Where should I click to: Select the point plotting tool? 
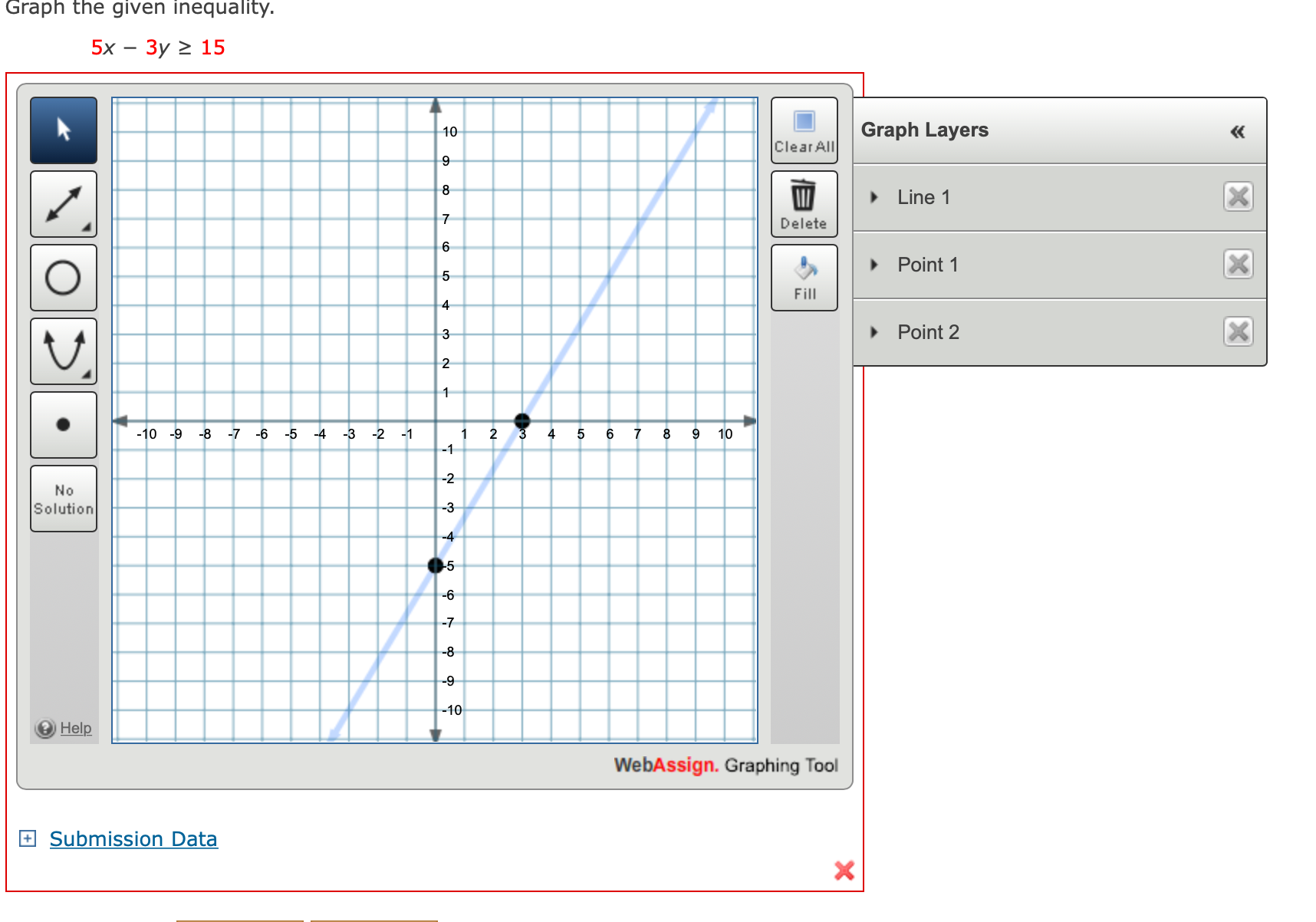[64, 424]
